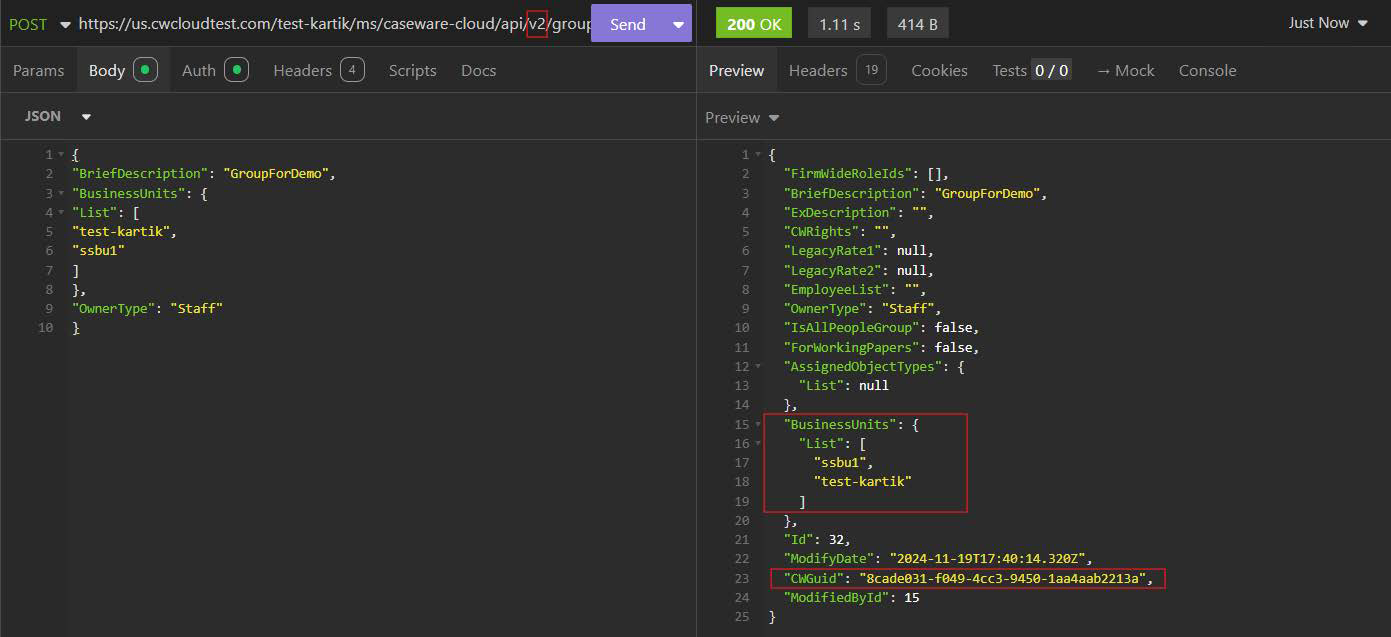Open the Mock view via the arrow item
This screenshot has height=637, width=1391.
pos(1125,70)
